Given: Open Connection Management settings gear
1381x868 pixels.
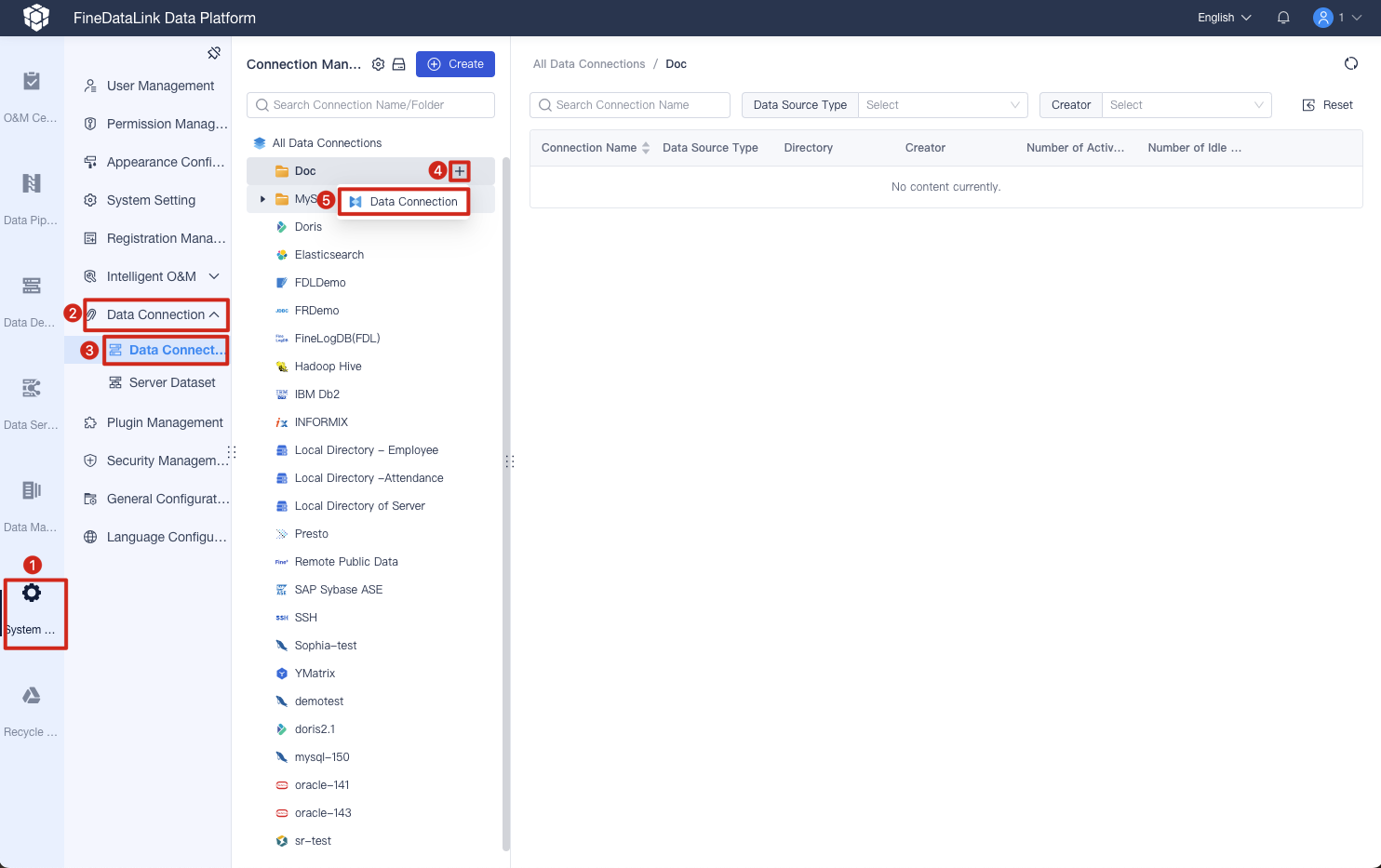Looking at the screenshot, I should (378, 63).
